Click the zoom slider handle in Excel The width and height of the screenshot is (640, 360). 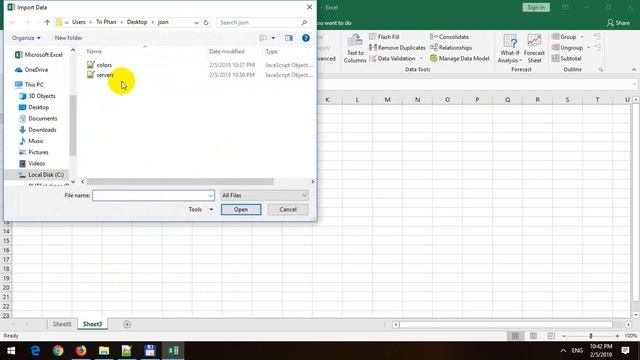pos(591,336)
